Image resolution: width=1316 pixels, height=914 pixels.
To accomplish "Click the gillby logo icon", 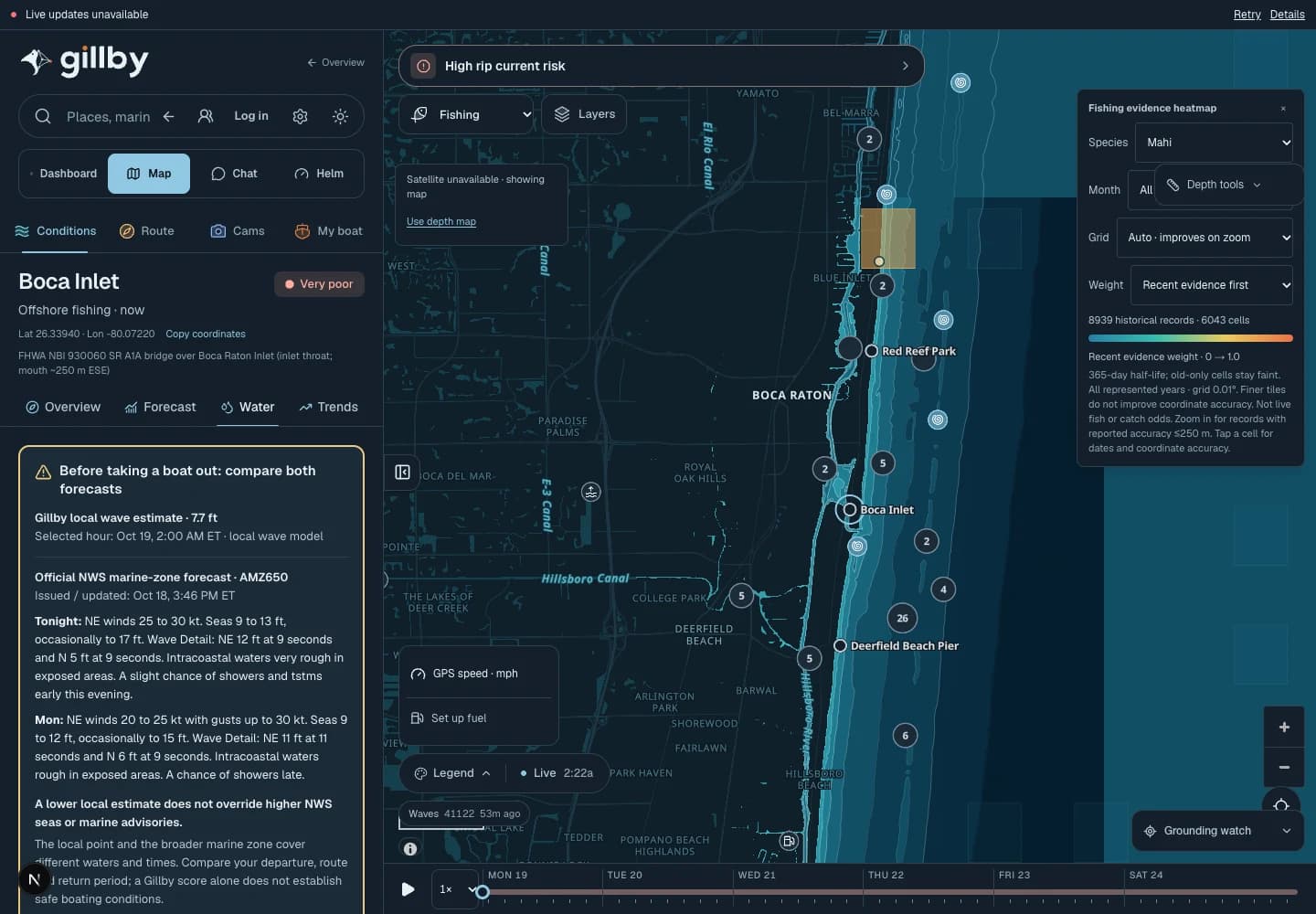I will [36, 61].
